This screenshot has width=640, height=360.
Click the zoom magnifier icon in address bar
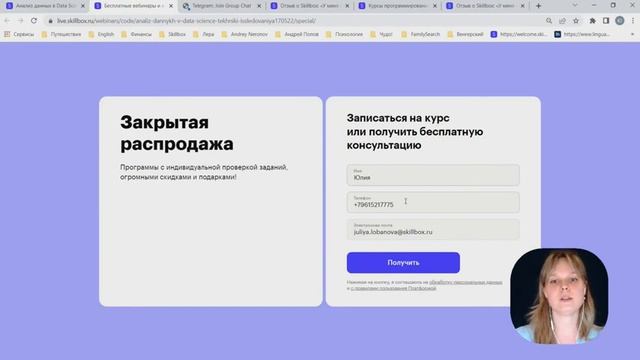tap(549, 21)
